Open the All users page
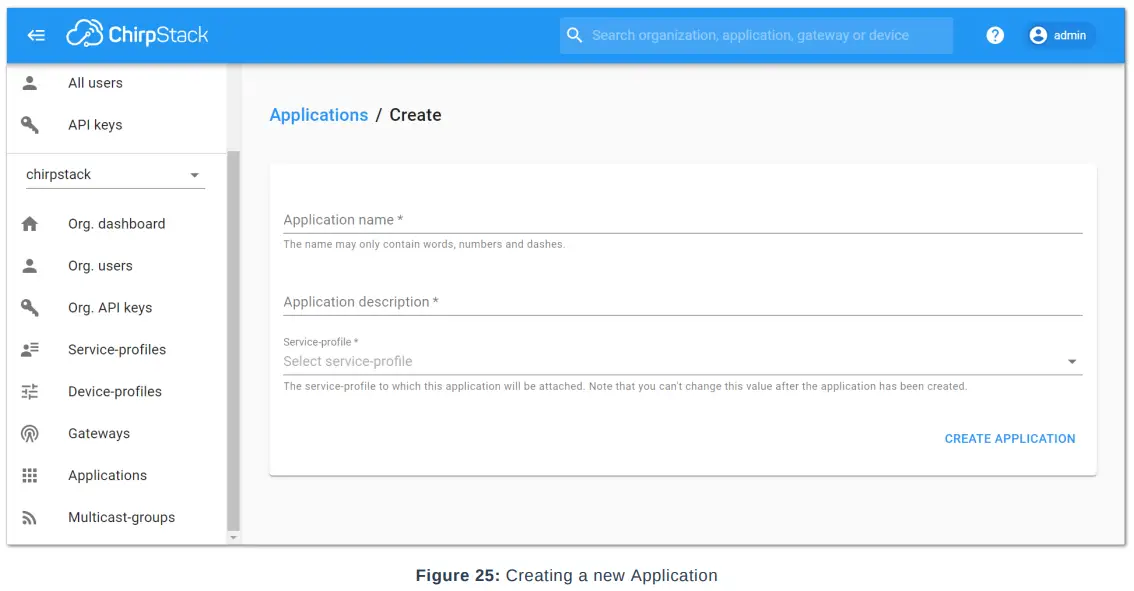 (95, 83)
